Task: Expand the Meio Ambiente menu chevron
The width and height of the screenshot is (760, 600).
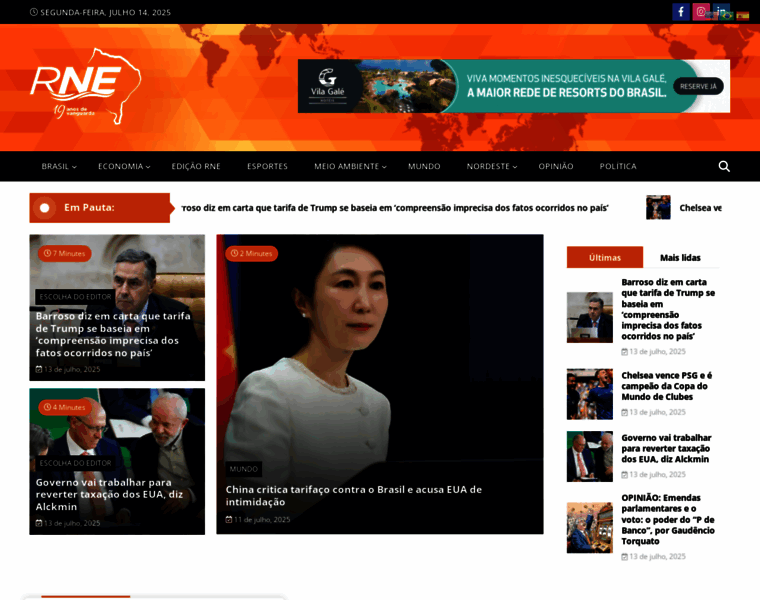Action: (384, 167)
